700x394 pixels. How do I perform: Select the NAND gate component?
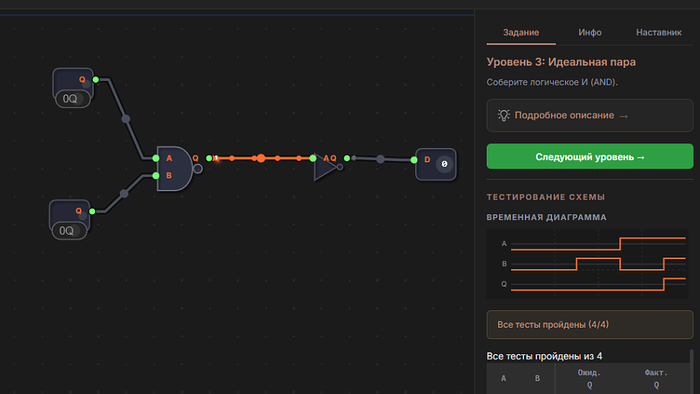point(175,168)
